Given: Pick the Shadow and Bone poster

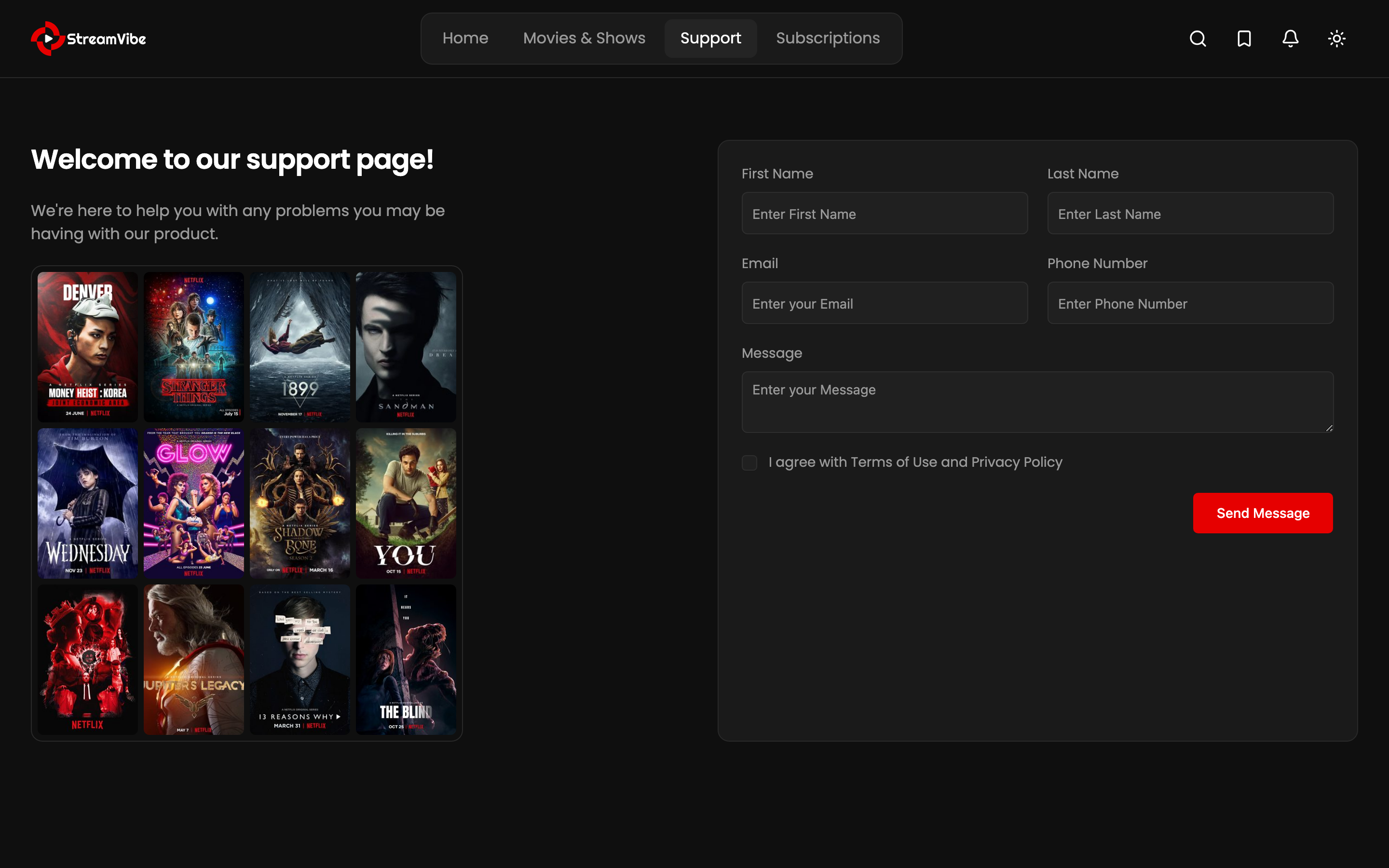Looking at the screenshot, I should click(x=300, y=503).
